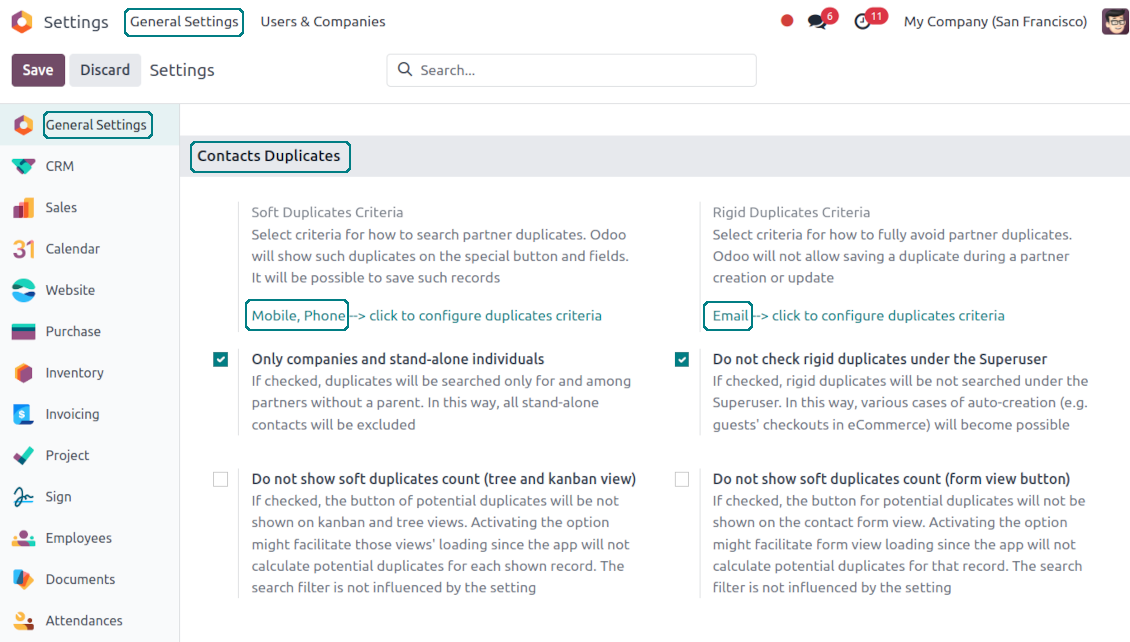Click the Calendar app icon
1130x642 pixels.
click(x=23, y=249)
